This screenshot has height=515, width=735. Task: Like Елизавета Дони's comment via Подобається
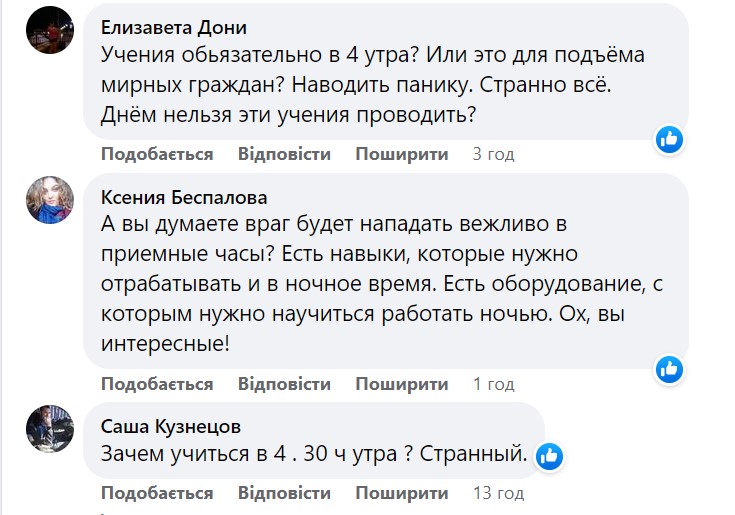click(157, 155)
